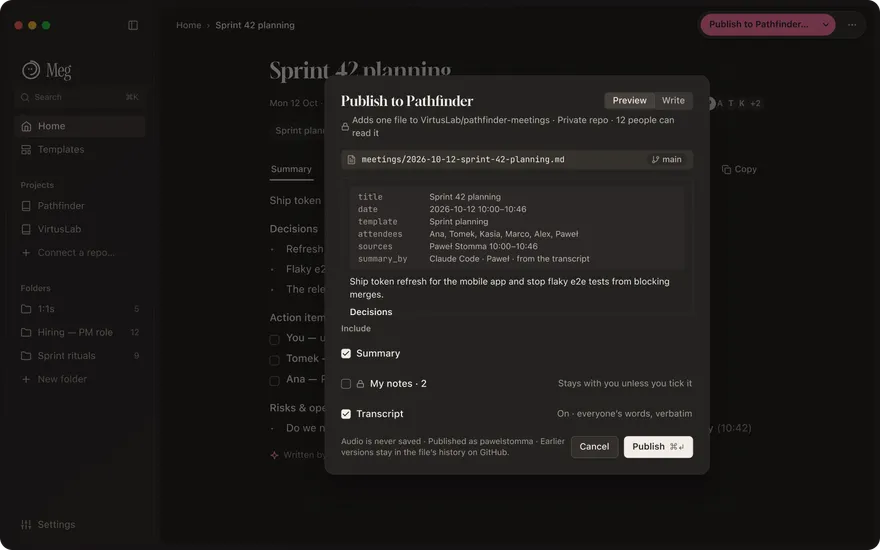This screenshot has width=880, height=550.
Task: Click the Sprint rituals folder icon
Action: click(x=26, y=356)
